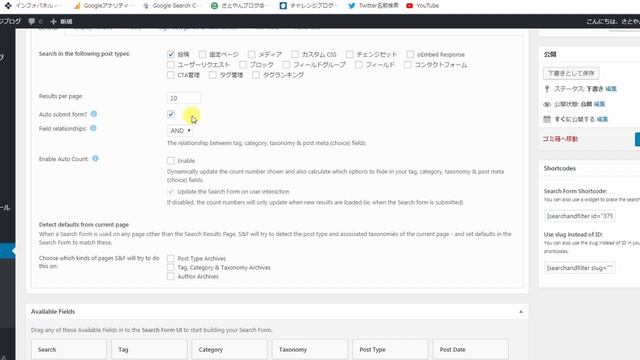The image size is (640, 360).
Task: Click the comments bubble icon in admin bar
Action: point(32,21)
